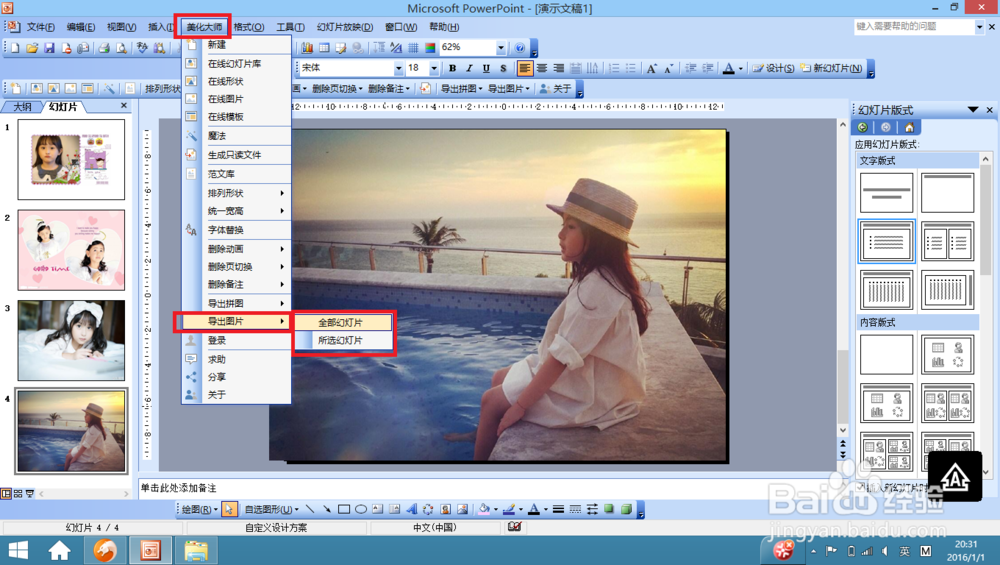Screen dimensions: 1000x565
Task: Select the Oval shape tool
Action: click(x=360, y=509)
